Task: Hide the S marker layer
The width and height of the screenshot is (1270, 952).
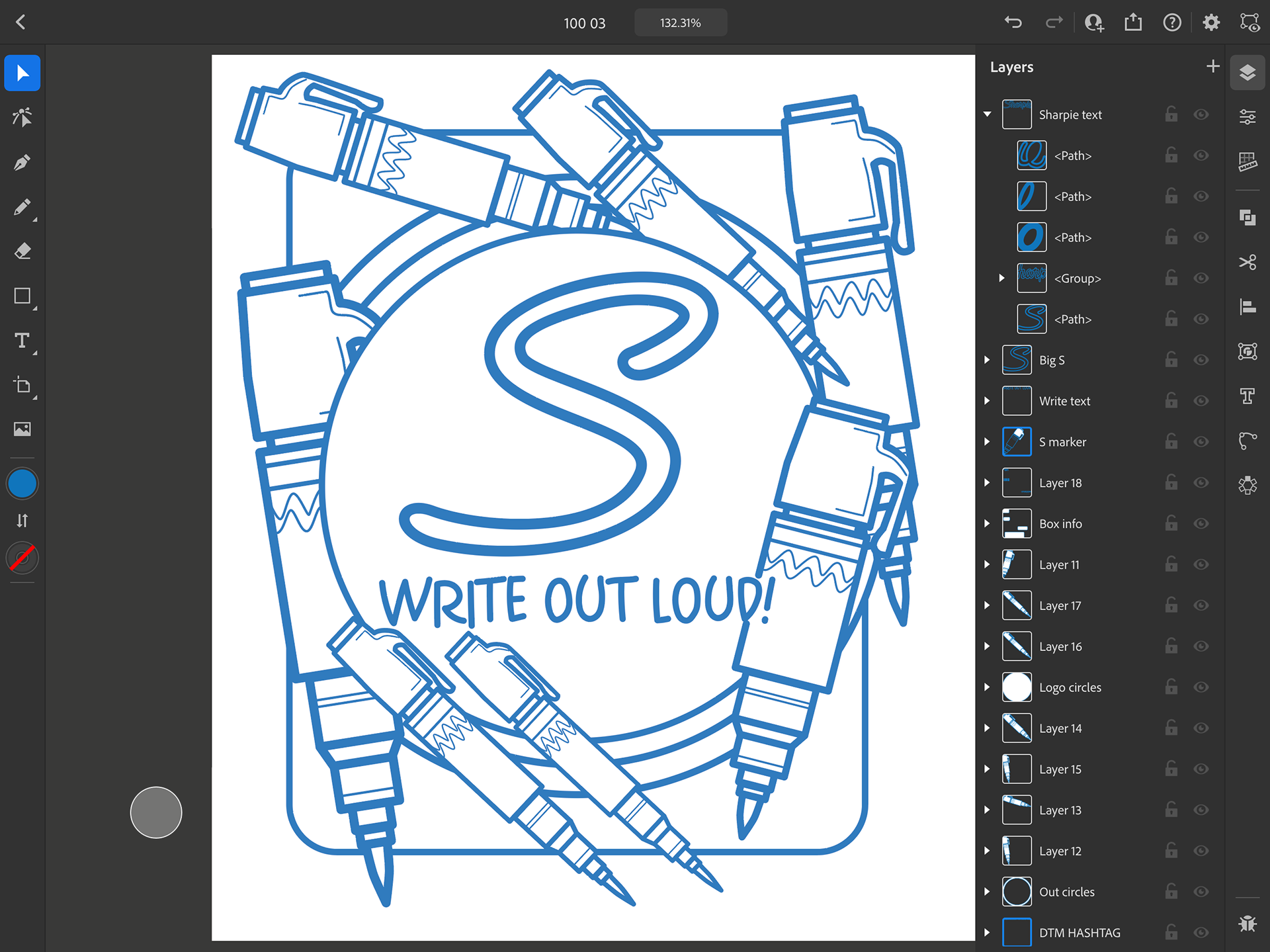Action: click(x=1201, y=442)
